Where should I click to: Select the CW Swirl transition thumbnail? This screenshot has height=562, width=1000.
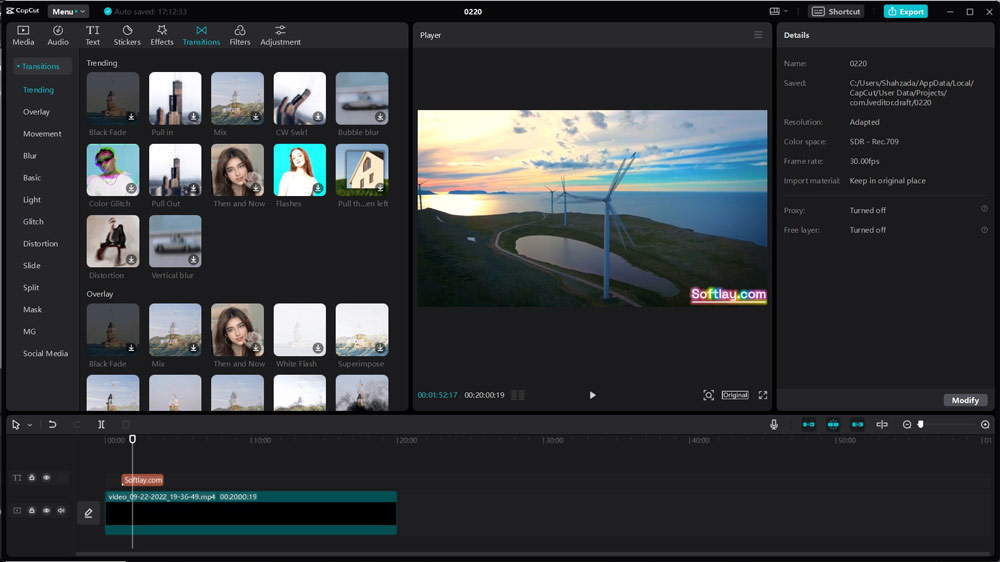tap(300, 98)
